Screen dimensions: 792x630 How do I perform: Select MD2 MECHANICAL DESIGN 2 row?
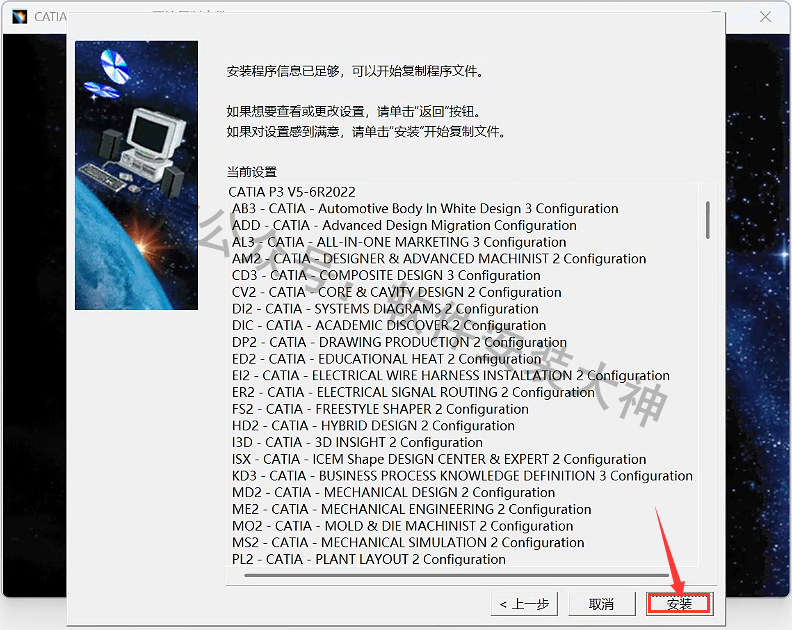393,492
